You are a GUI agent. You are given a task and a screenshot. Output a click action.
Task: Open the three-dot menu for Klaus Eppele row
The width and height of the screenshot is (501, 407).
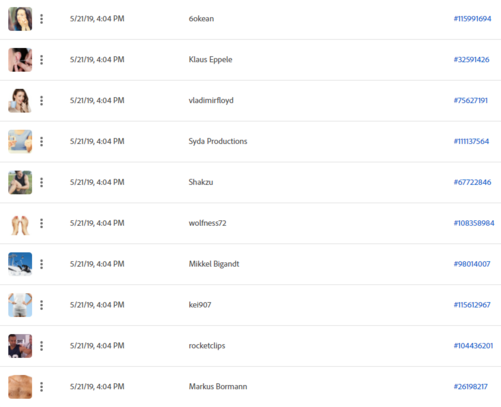coord(42,60)
